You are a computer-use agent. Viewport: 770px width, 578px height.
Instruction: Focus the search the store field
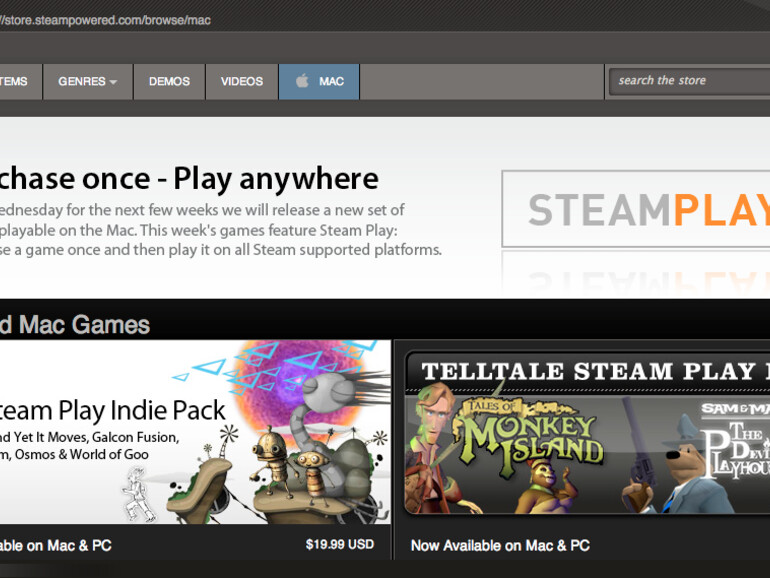(689, 81)
